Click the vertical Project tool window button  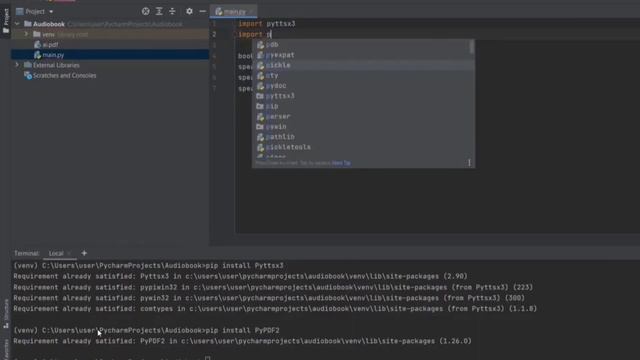(6, 20)
